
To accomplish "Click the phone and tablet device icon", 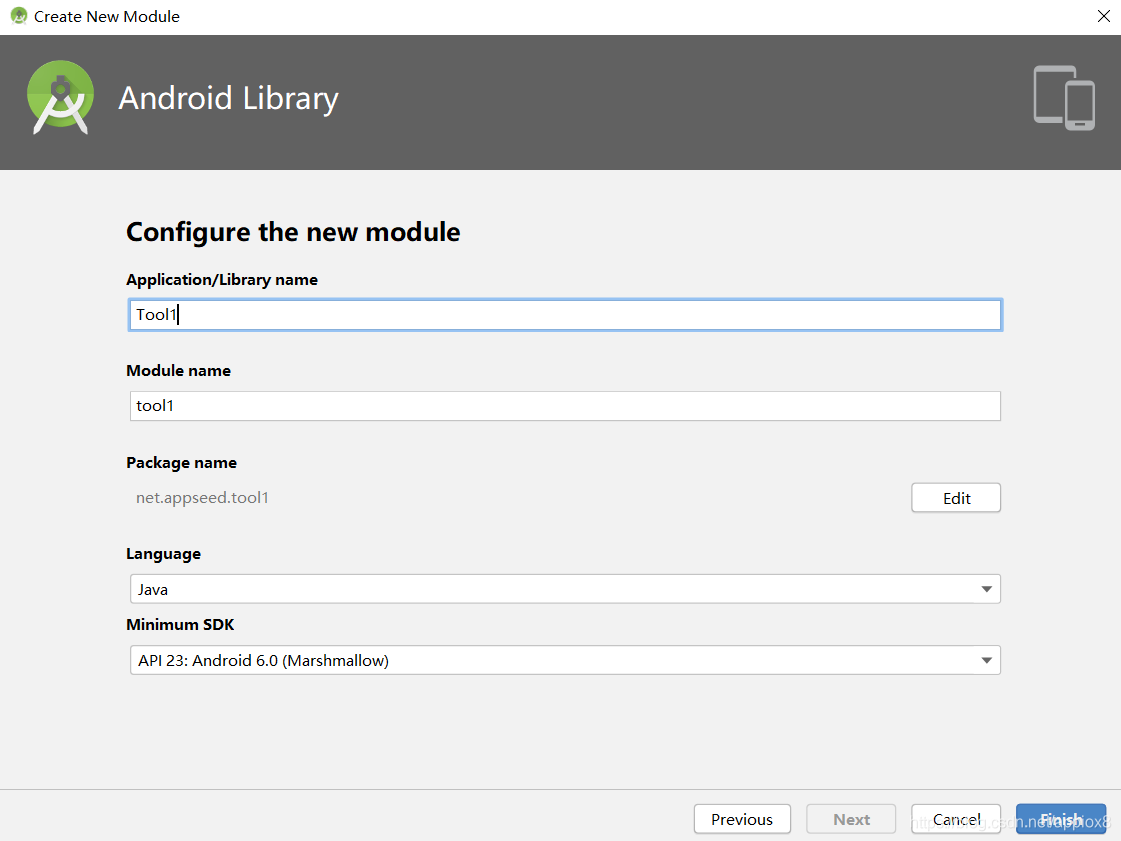I will click(1064, 98).
